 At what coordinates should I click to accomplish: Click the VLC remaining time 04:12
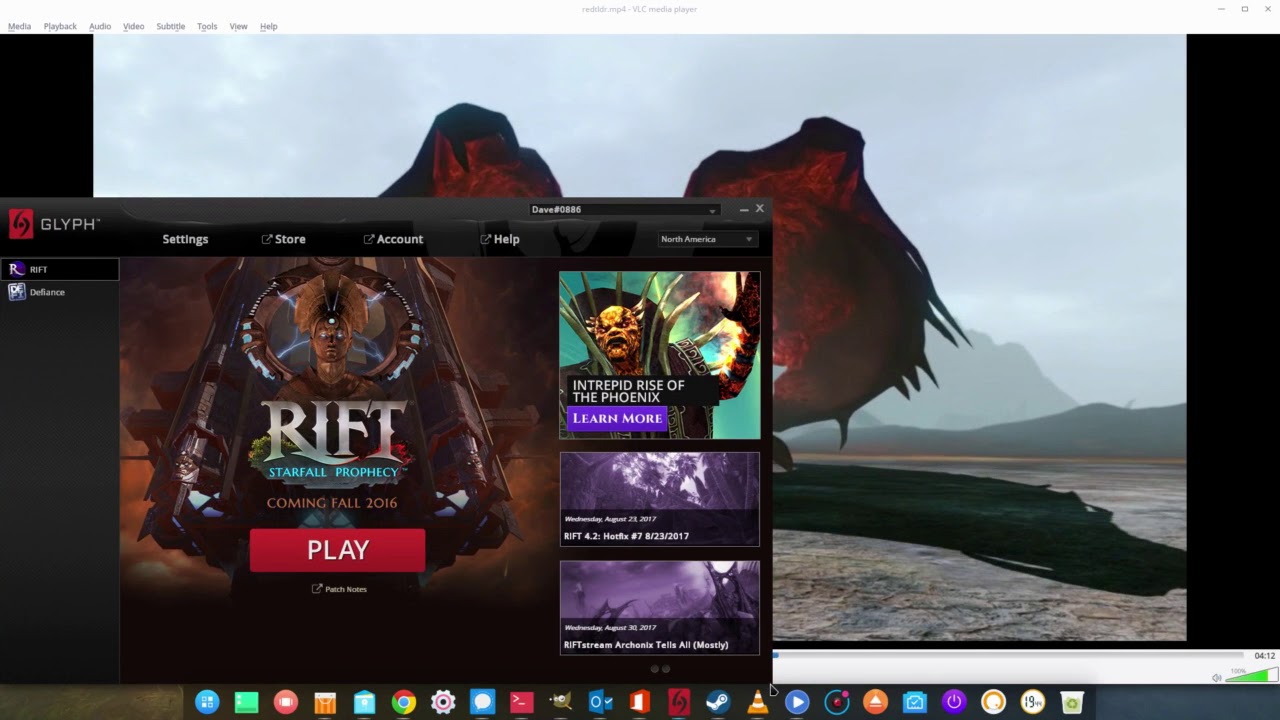(1264, 656)
